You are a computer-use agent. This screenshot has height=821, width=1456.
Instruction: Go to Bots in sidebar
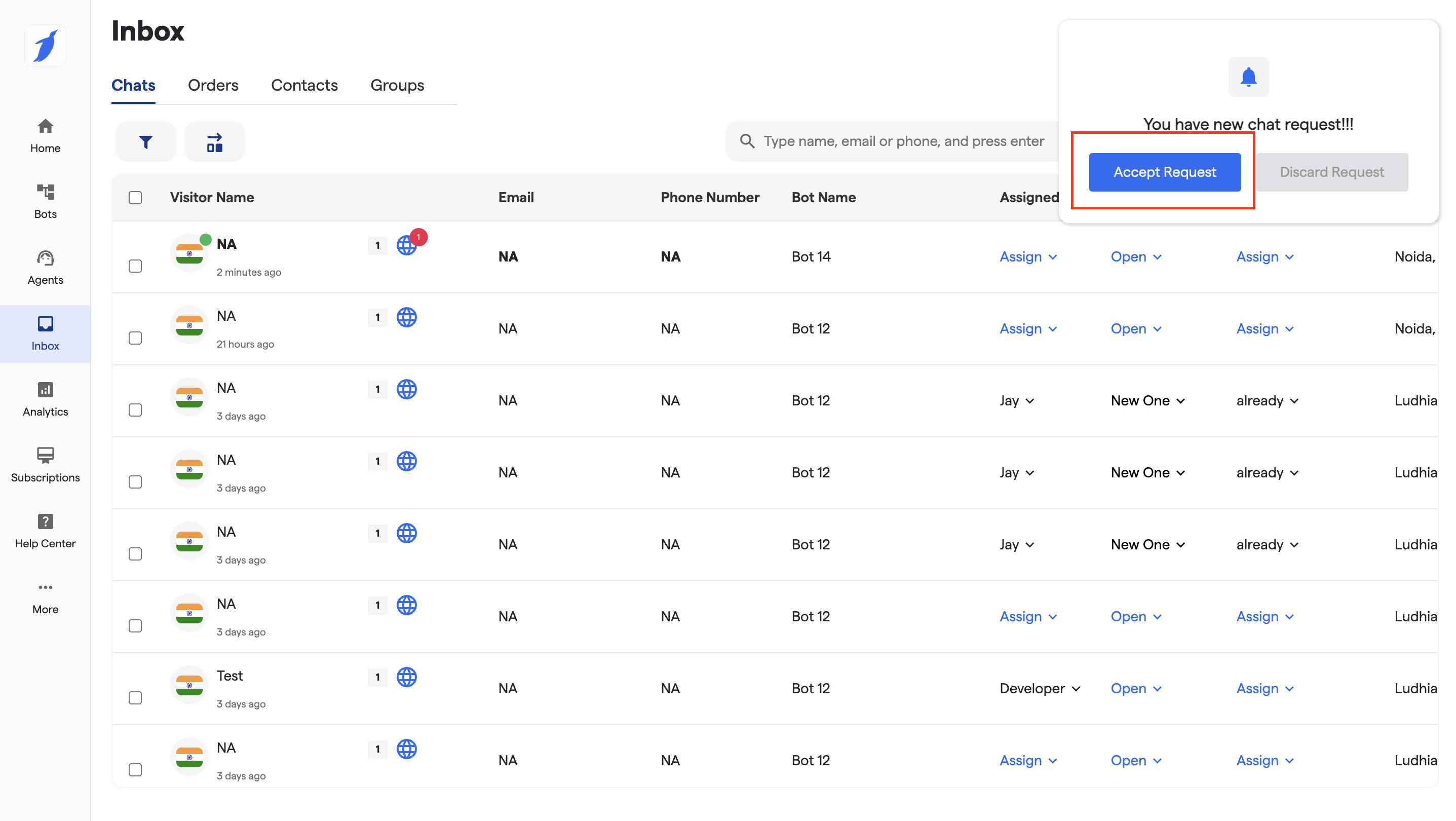tap(45, 201)
